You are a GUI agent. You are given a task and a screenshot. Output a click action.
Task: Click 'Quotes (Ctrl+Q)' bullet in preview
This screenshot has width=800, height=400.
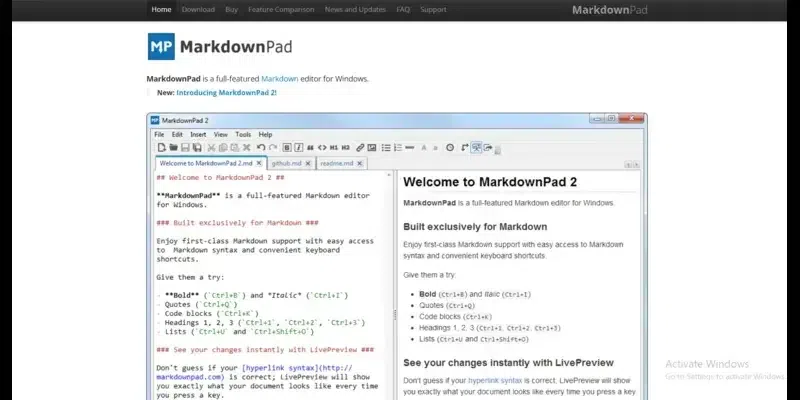coord(447,305)
